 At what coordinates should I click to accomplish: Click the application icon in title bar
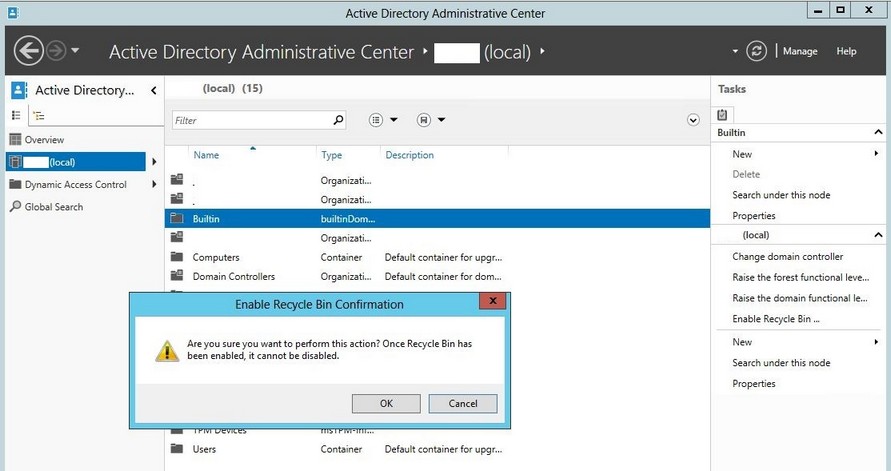coord(12,12)
